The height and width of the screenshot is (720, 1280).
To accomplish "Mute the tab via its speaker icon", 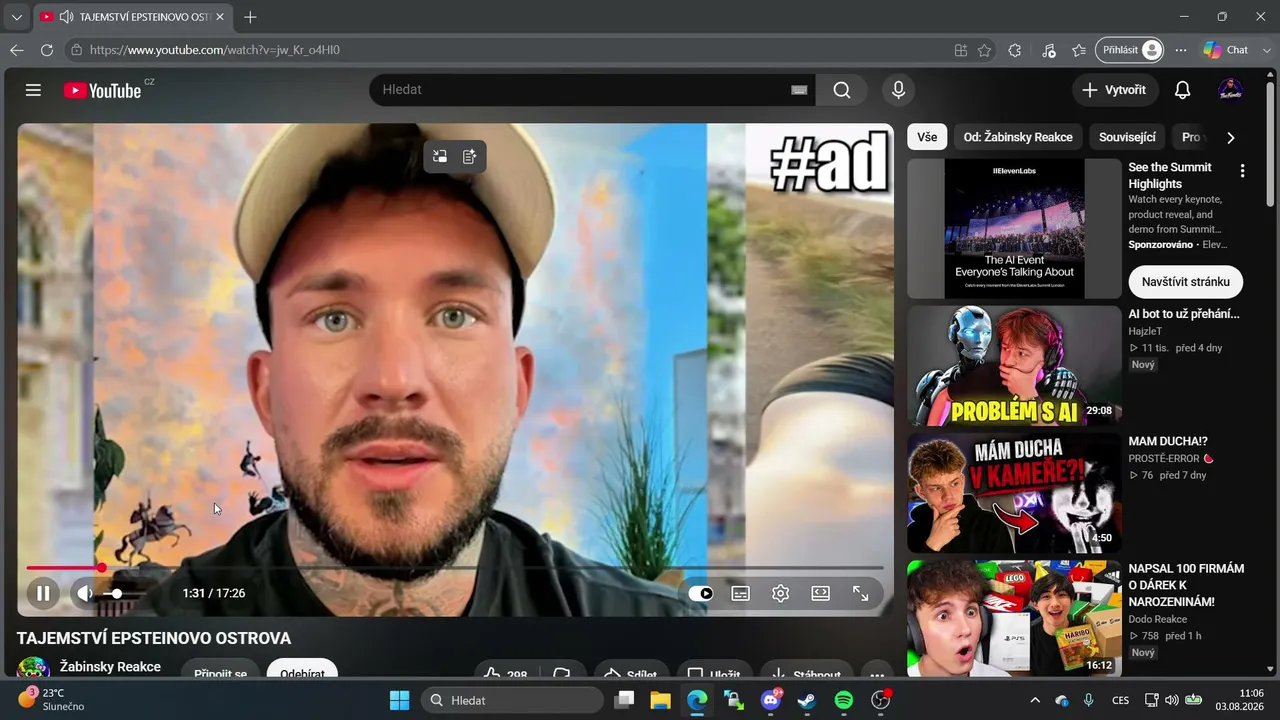I will 66,17.
